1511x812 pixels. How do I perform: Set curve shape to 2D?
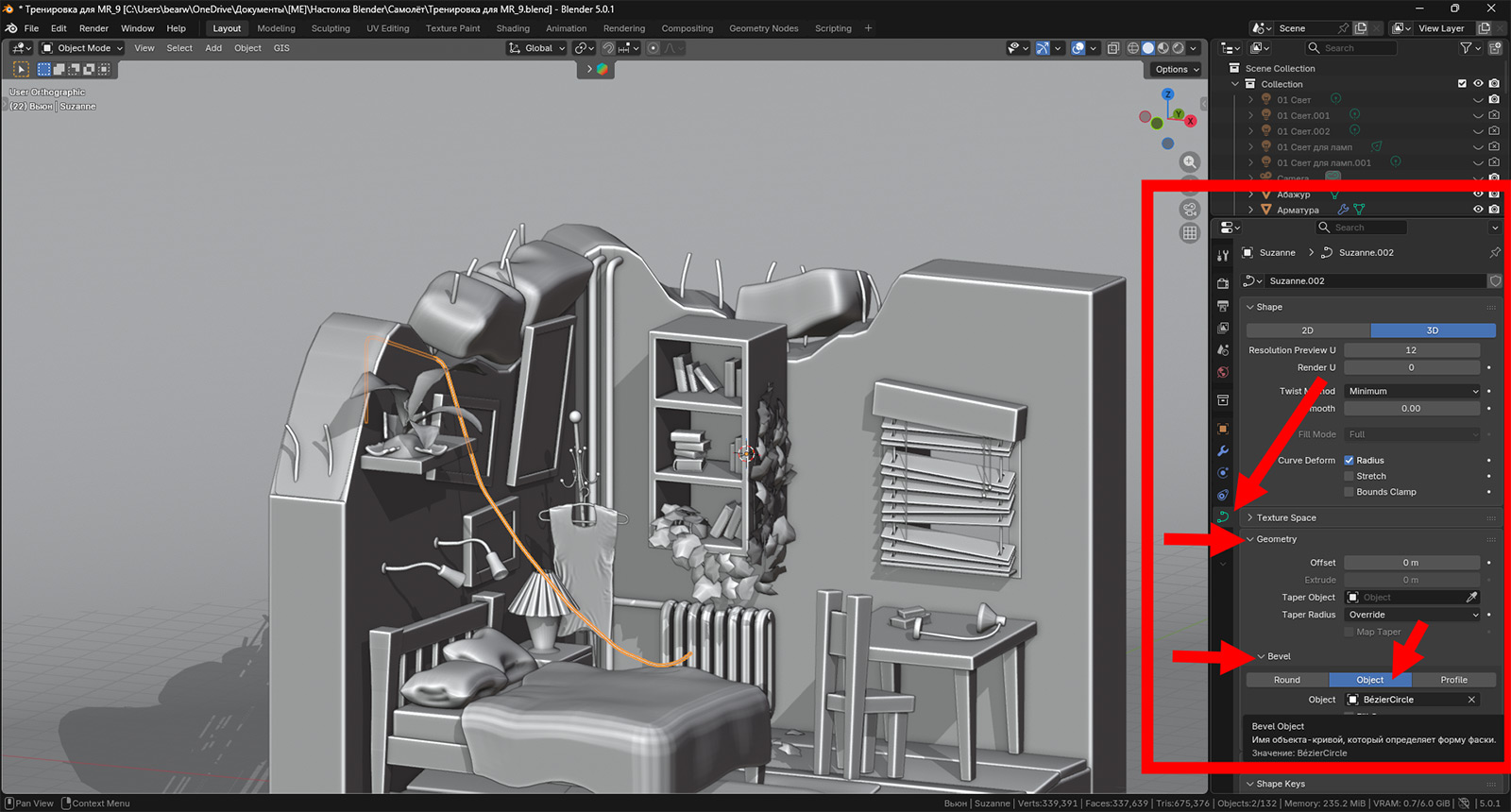(x=1307, y=330)
